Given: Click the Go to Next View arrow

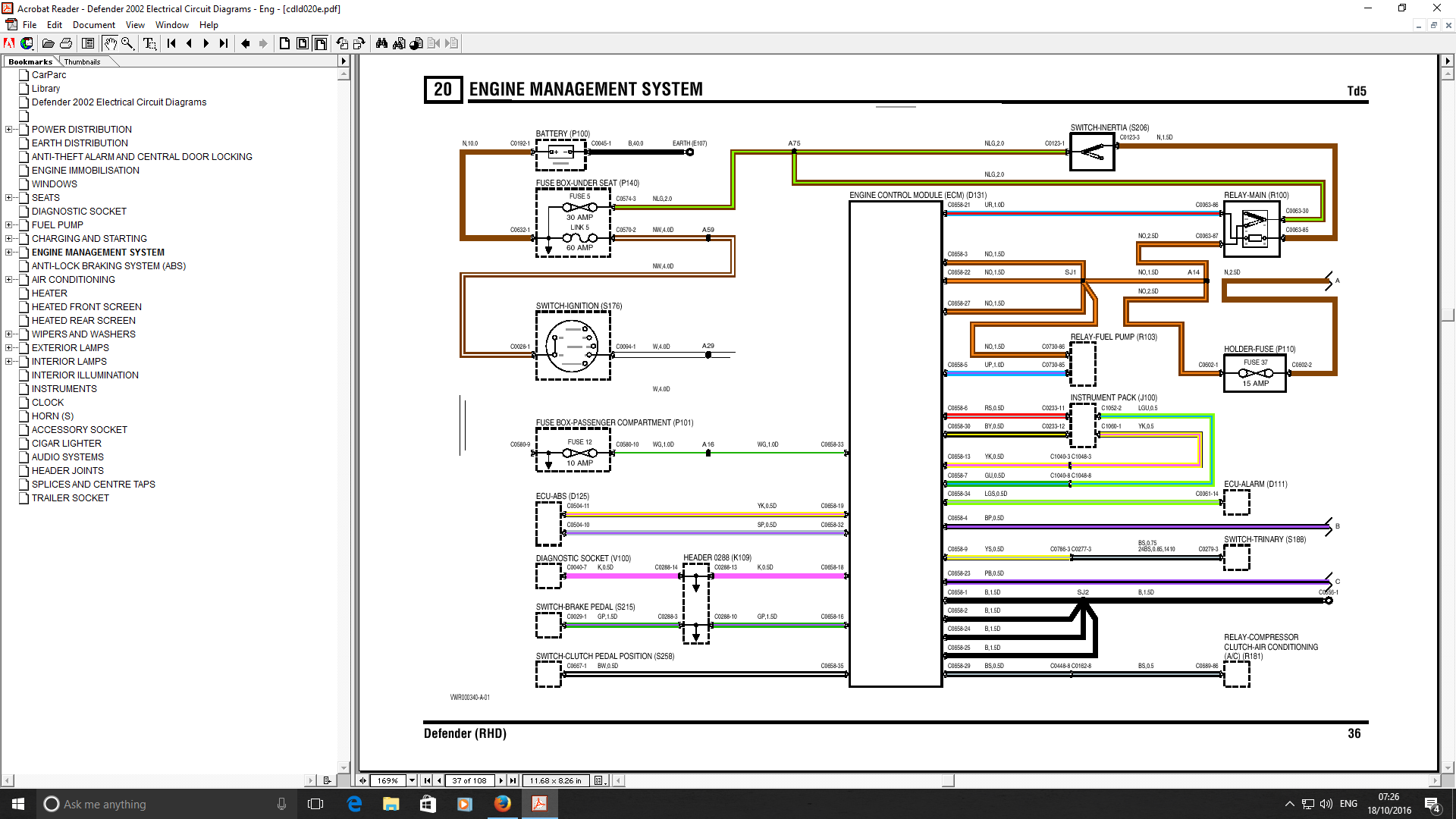Looking at the screenshot, I should click(x=263, y=43).
